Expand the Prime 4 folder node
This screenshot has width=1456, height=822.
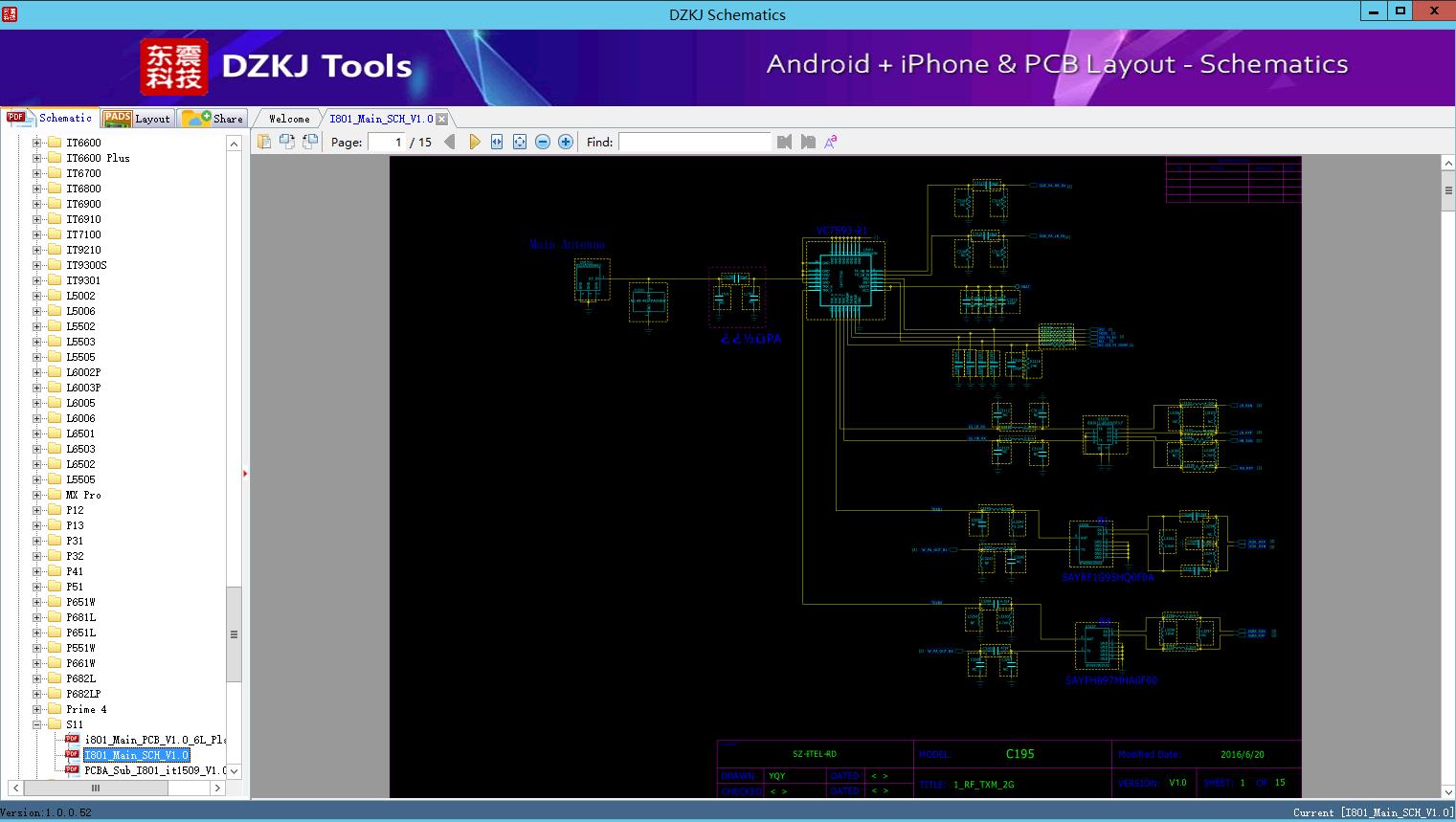coord(37,709)
